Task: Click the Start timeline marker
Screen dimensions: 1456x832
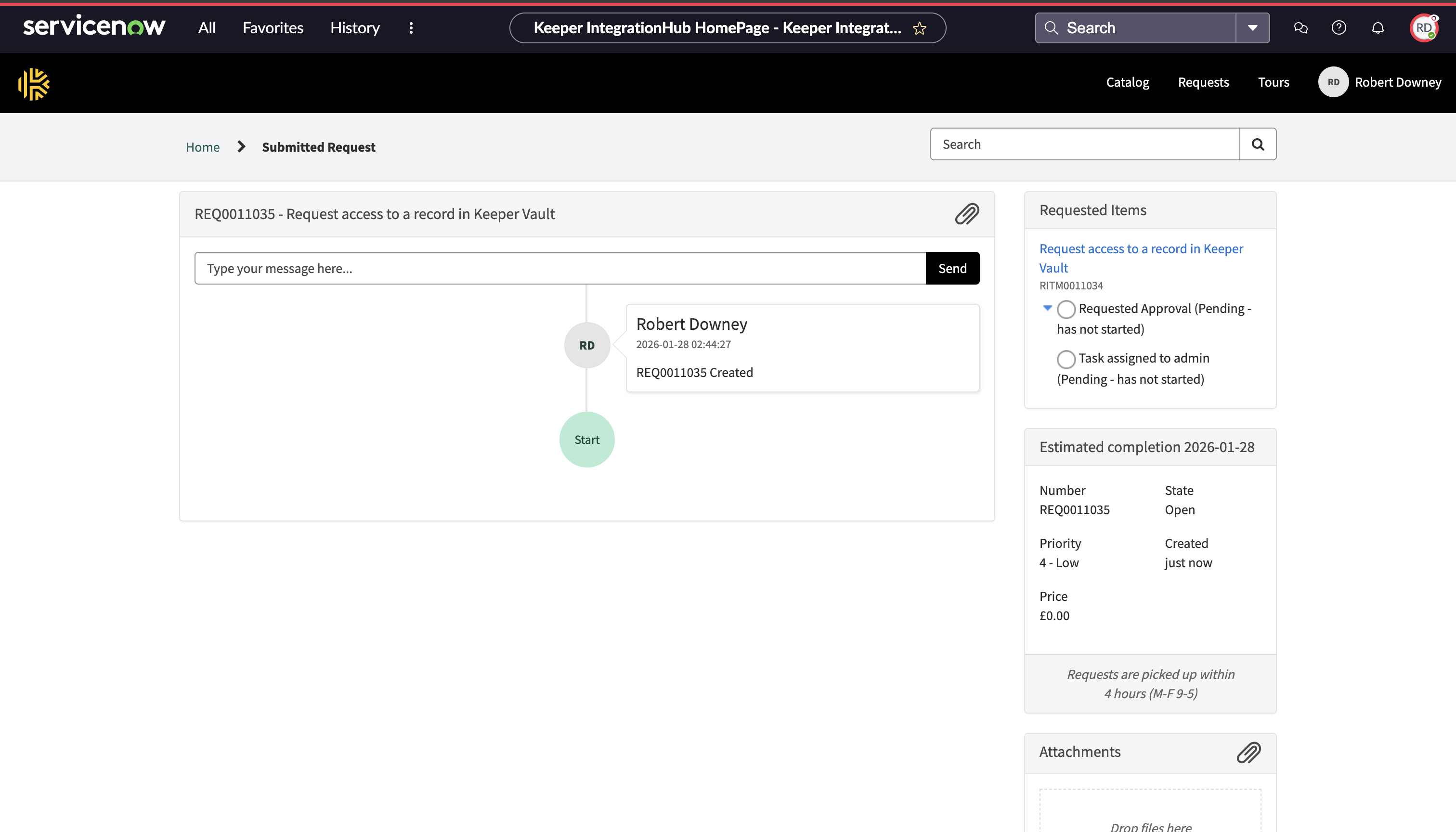Action: pos(587,440)
